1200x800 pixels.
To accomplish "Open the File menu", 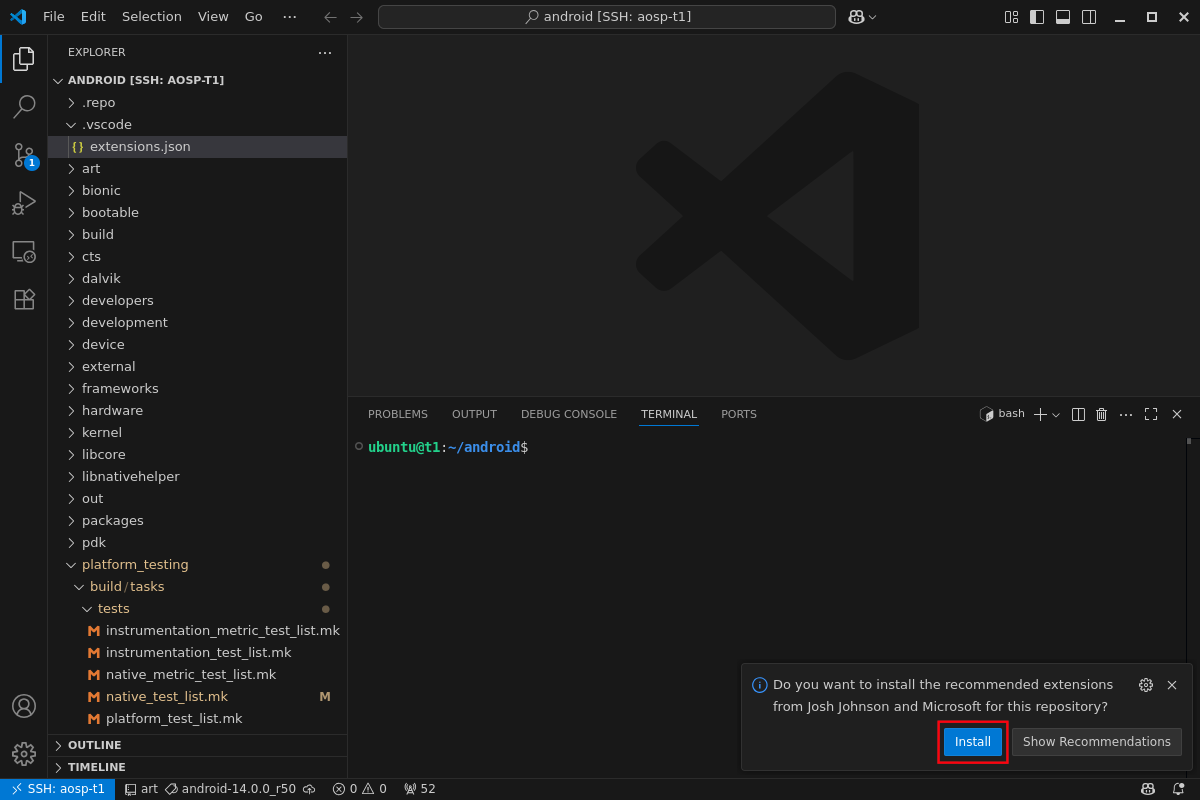I will [x=54, y=17].
